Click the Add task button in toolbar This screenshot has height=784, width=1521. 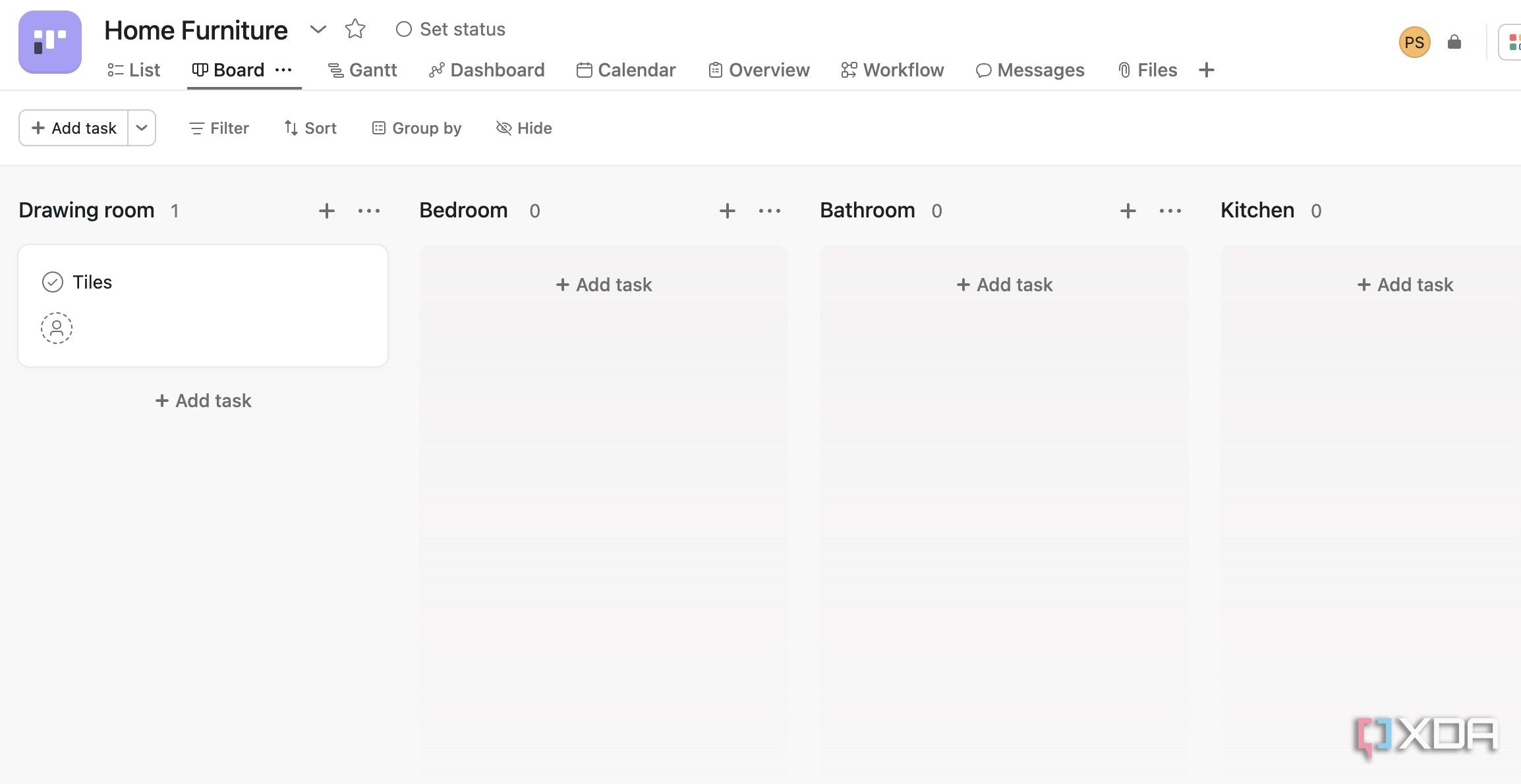click(74, 128)
